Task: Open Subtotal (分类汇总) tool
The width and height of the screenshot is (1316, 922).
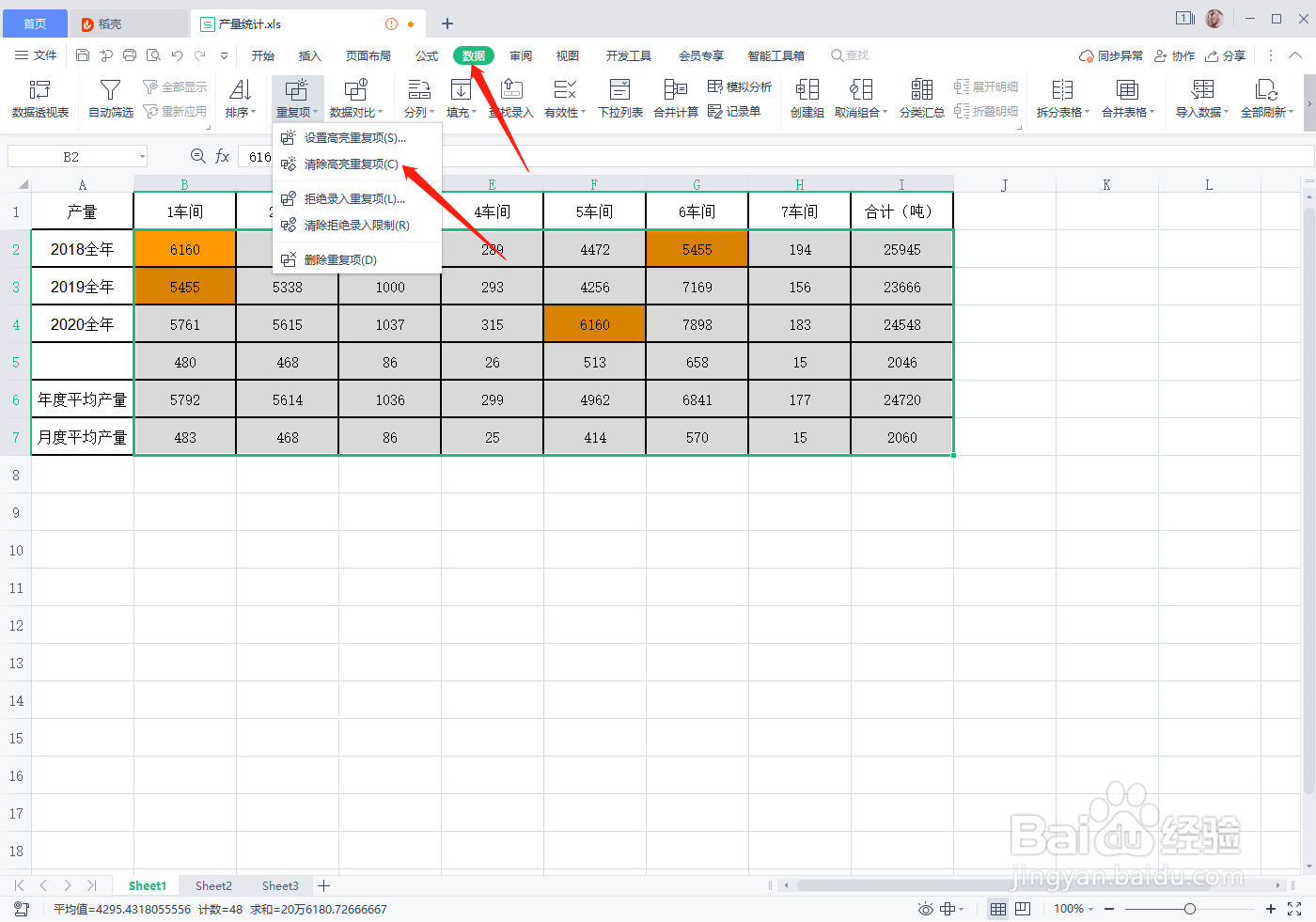Action: pos(921,98)
